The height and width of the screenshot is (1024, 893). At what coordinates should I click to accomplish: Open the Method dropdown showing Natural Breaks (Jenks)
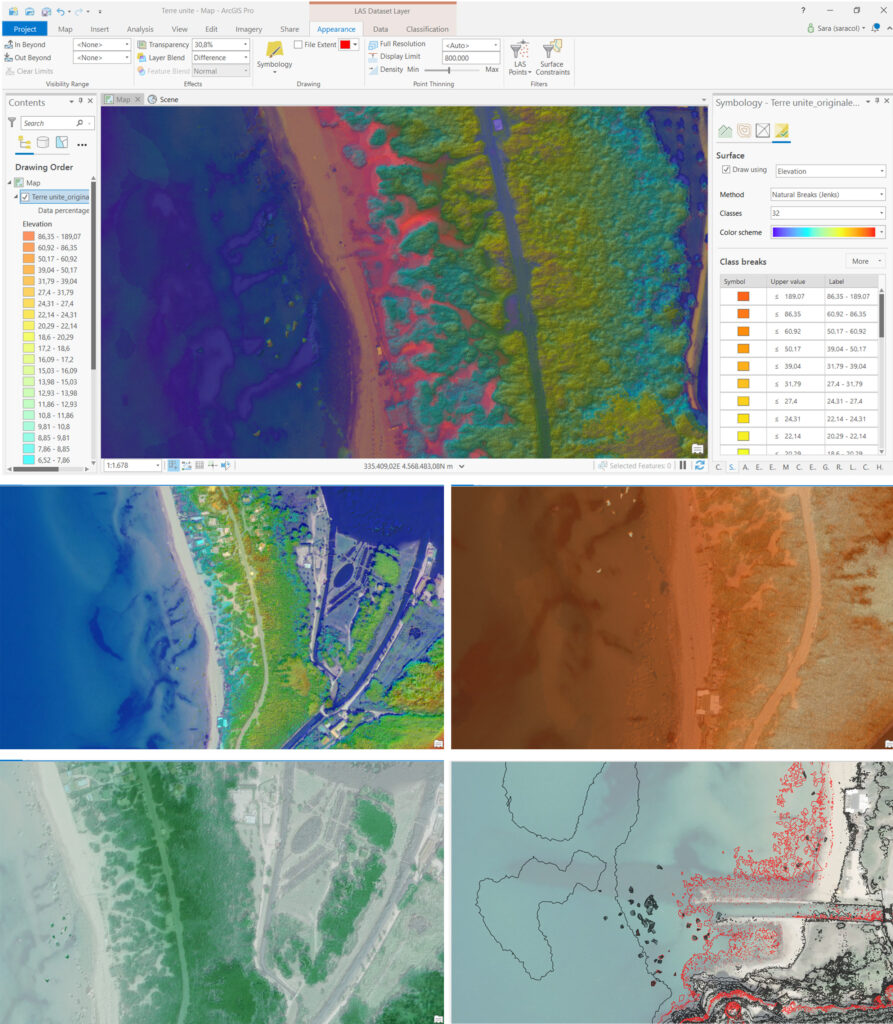tap(827, 194)
